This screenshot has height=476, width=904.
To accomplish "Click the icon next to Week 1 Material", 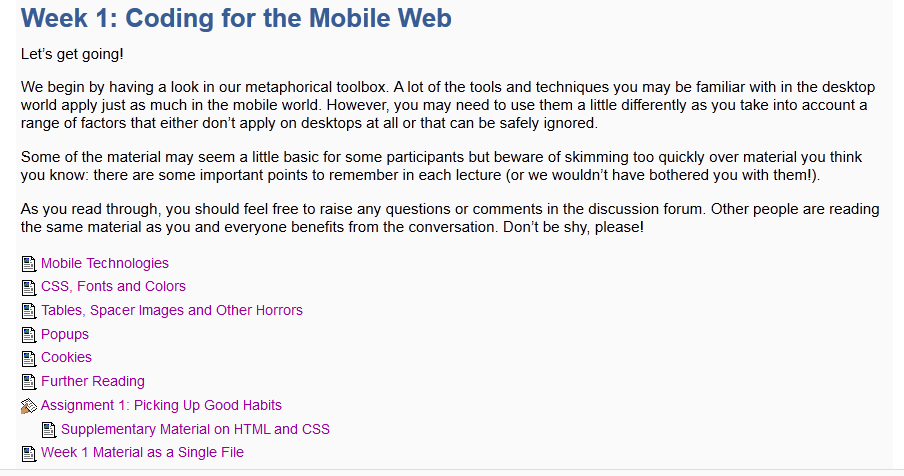I will click(28, 453).
